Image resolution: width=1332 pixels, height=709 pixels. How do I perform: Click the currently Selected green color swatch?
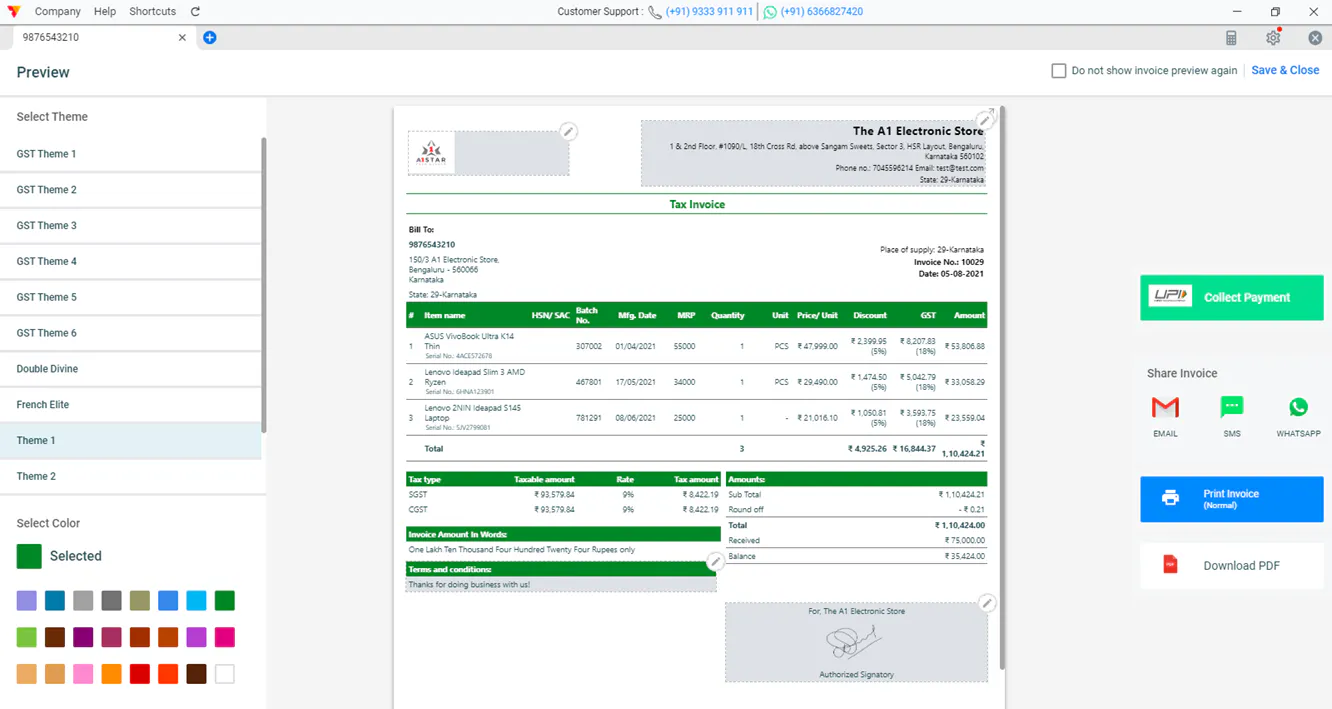29,556
